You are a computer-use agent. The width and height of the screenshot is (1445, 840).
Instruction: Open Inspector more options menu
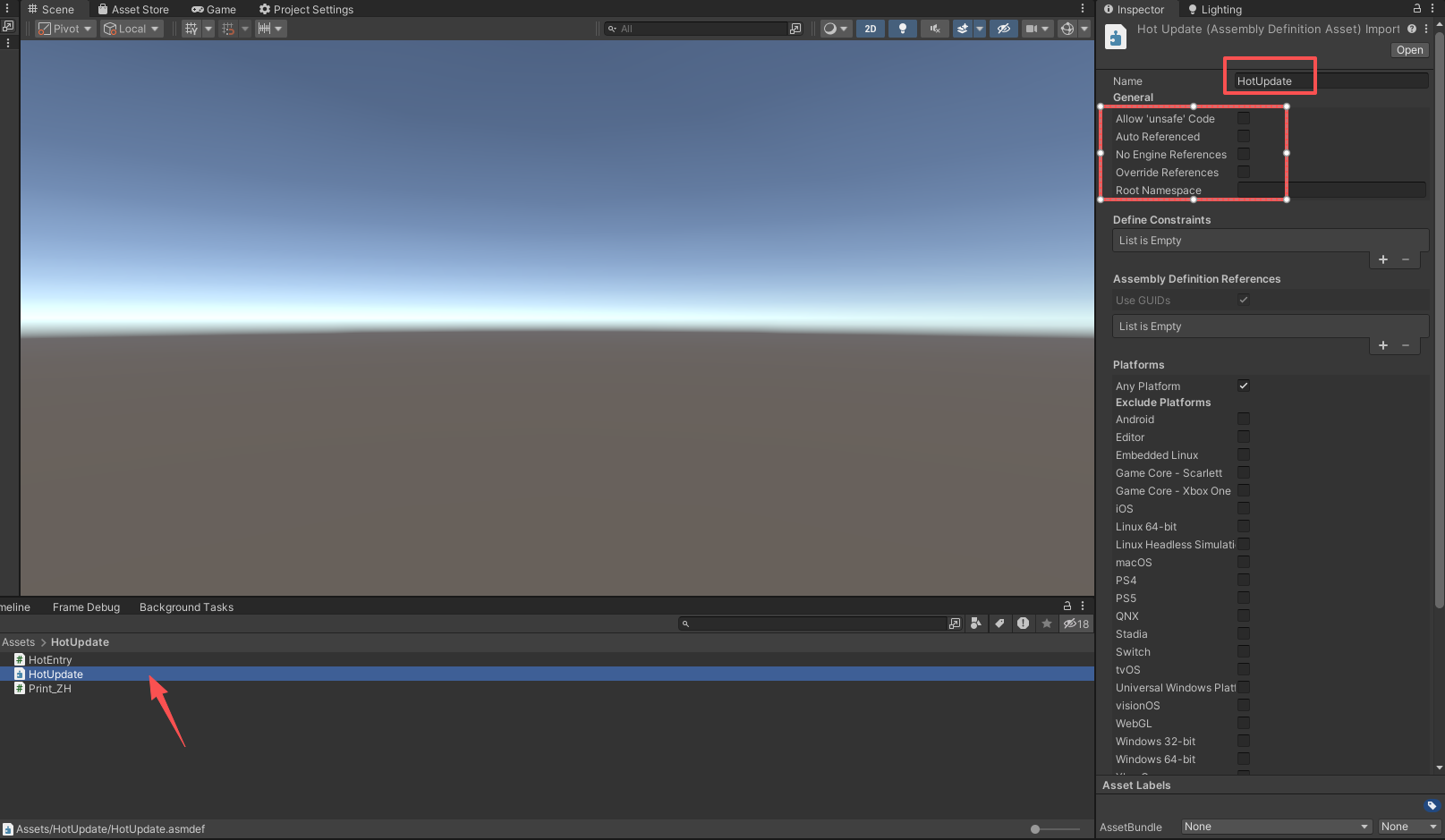click(x=1432, y=8)
